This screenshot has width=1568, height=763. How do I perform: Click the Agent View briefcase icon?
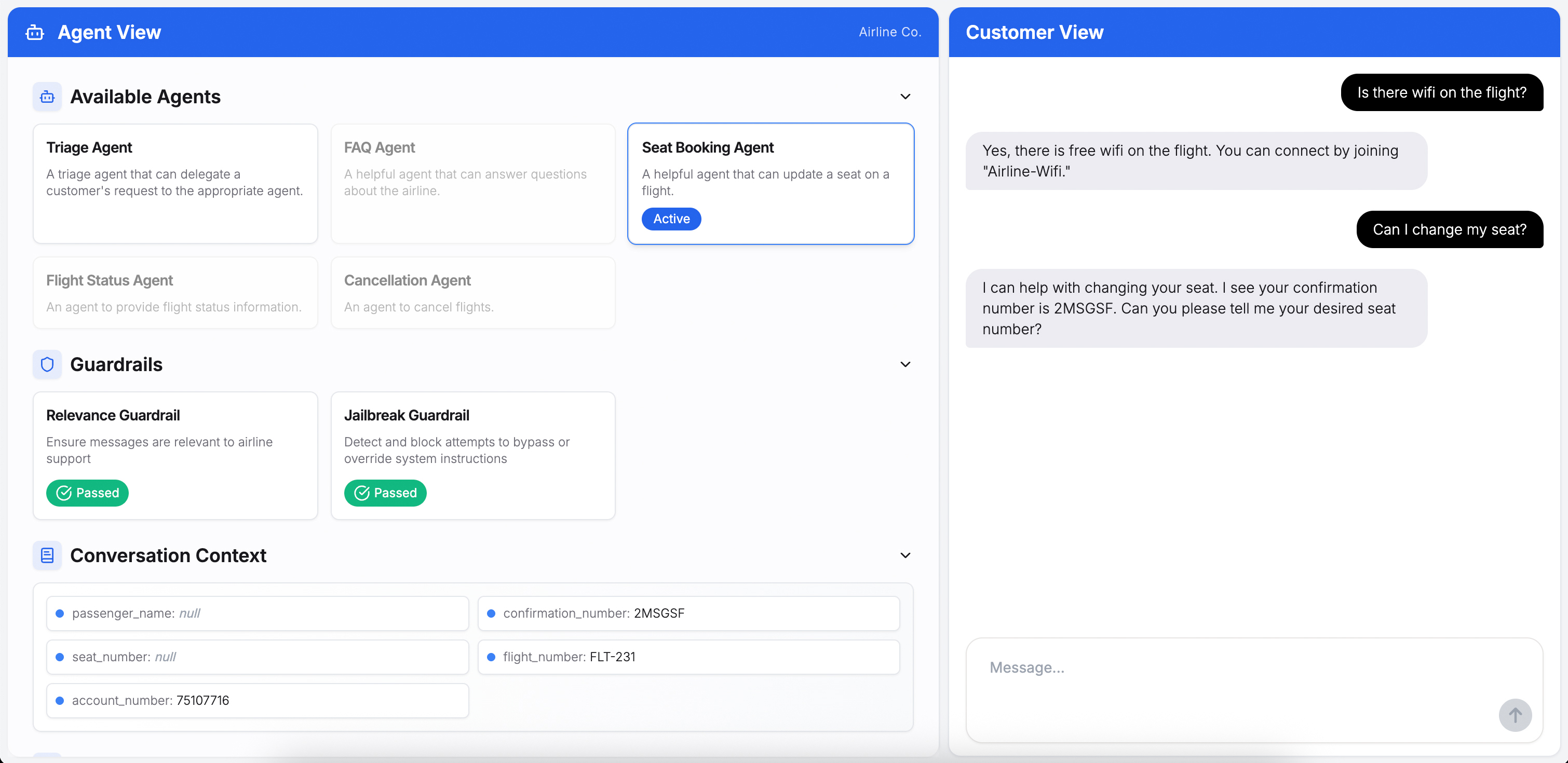pyautogui.click(x=35, y=32)
